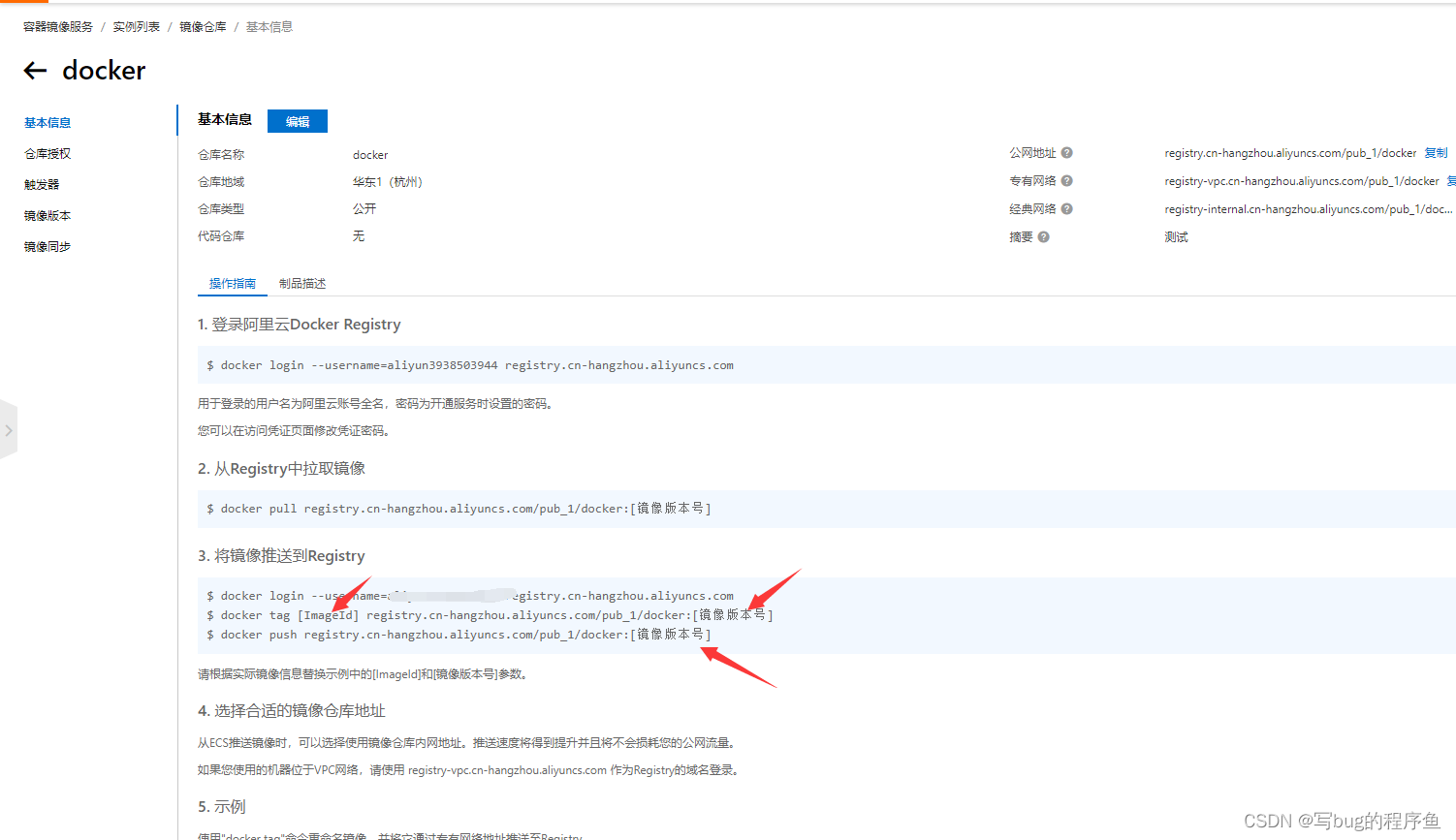Viewport: 1456px width, 840px height.
Task: Click the docker tag [ImageId] command line
Action: click(x=490, y=615)
